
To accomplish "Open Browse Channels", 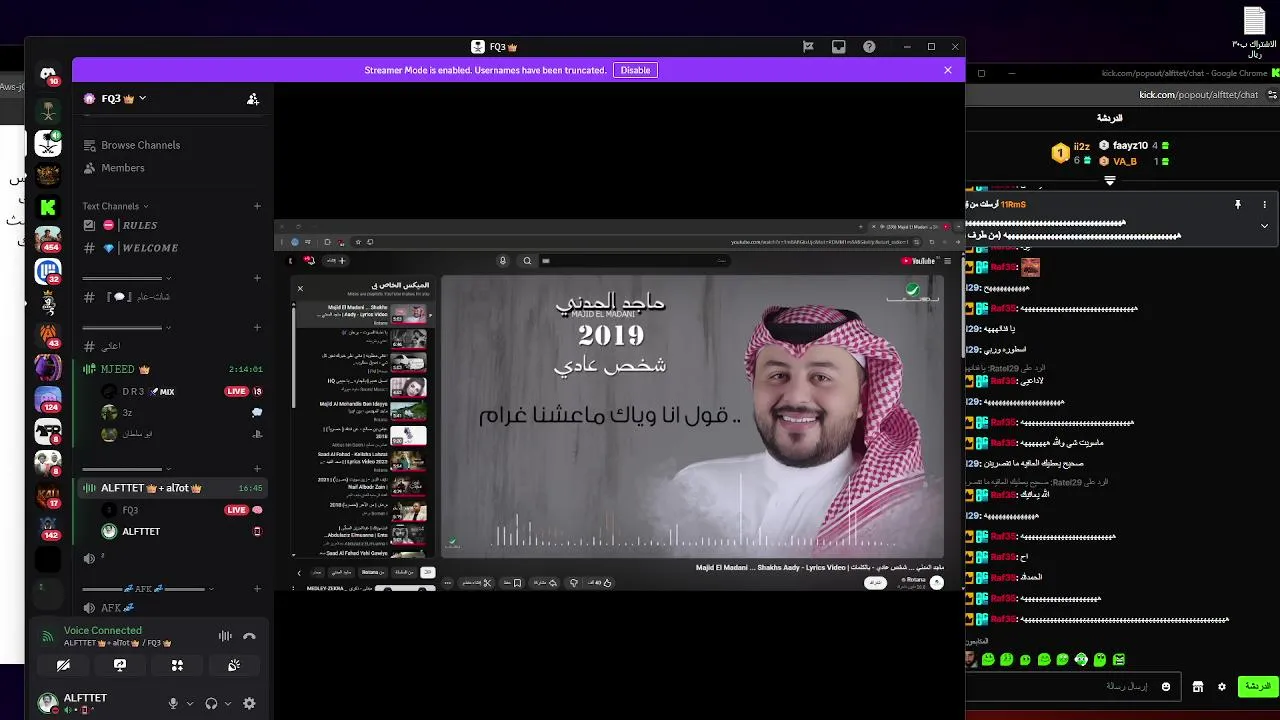I will point(170,145).
